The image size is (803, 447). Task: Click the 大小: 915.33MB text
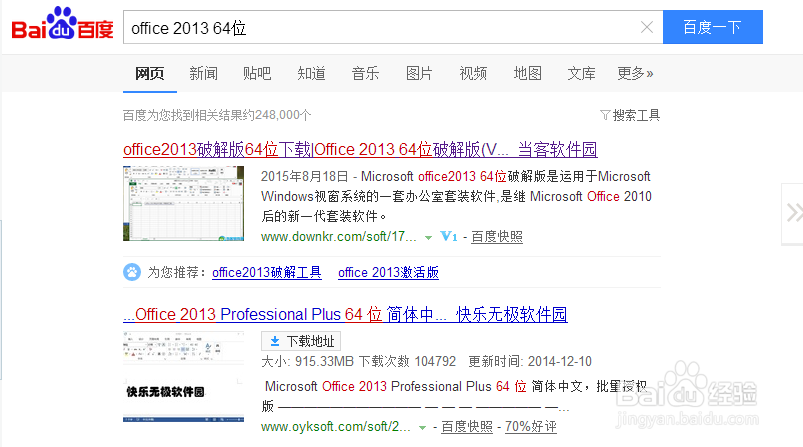click(x=307, y=361)
